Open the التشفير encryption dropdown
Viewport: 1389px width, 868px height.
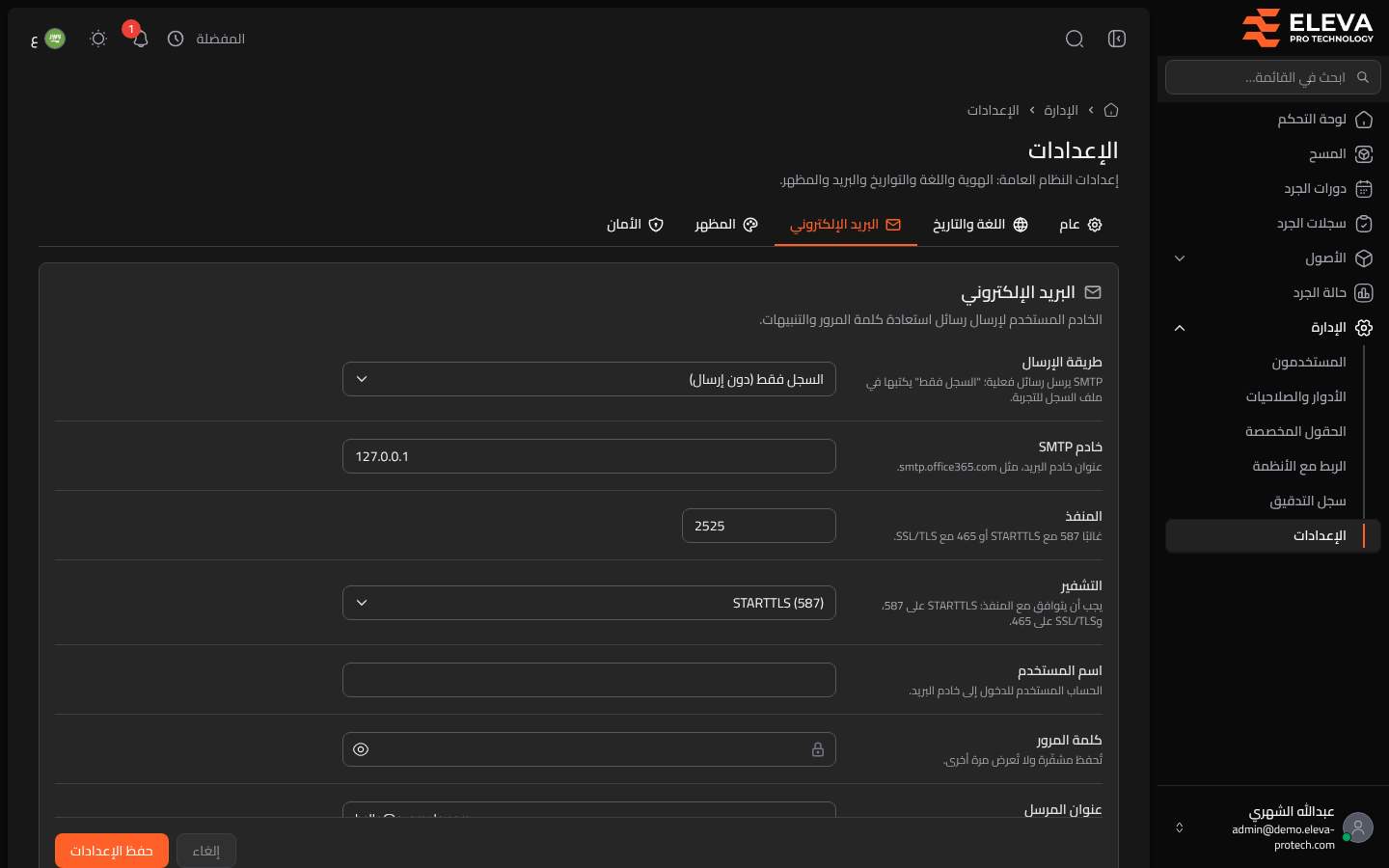[x=589, y=603]
